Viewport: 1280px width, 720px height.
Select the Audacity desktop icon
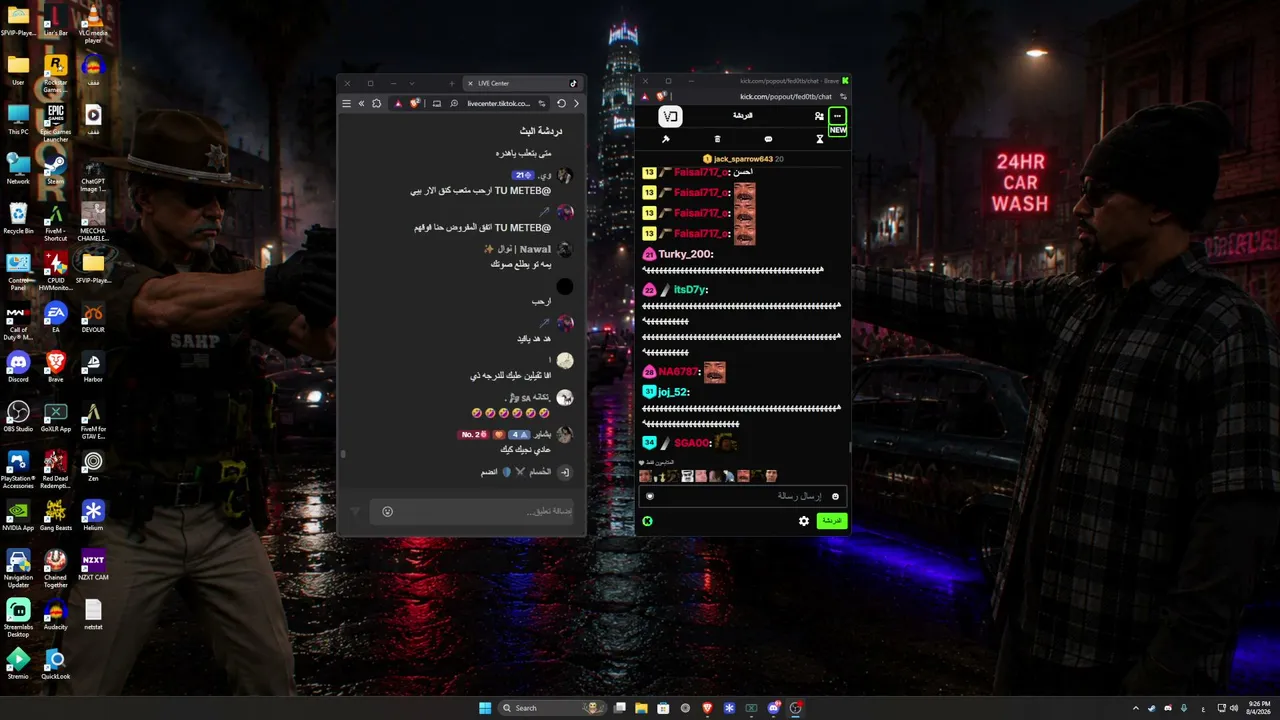56,613
